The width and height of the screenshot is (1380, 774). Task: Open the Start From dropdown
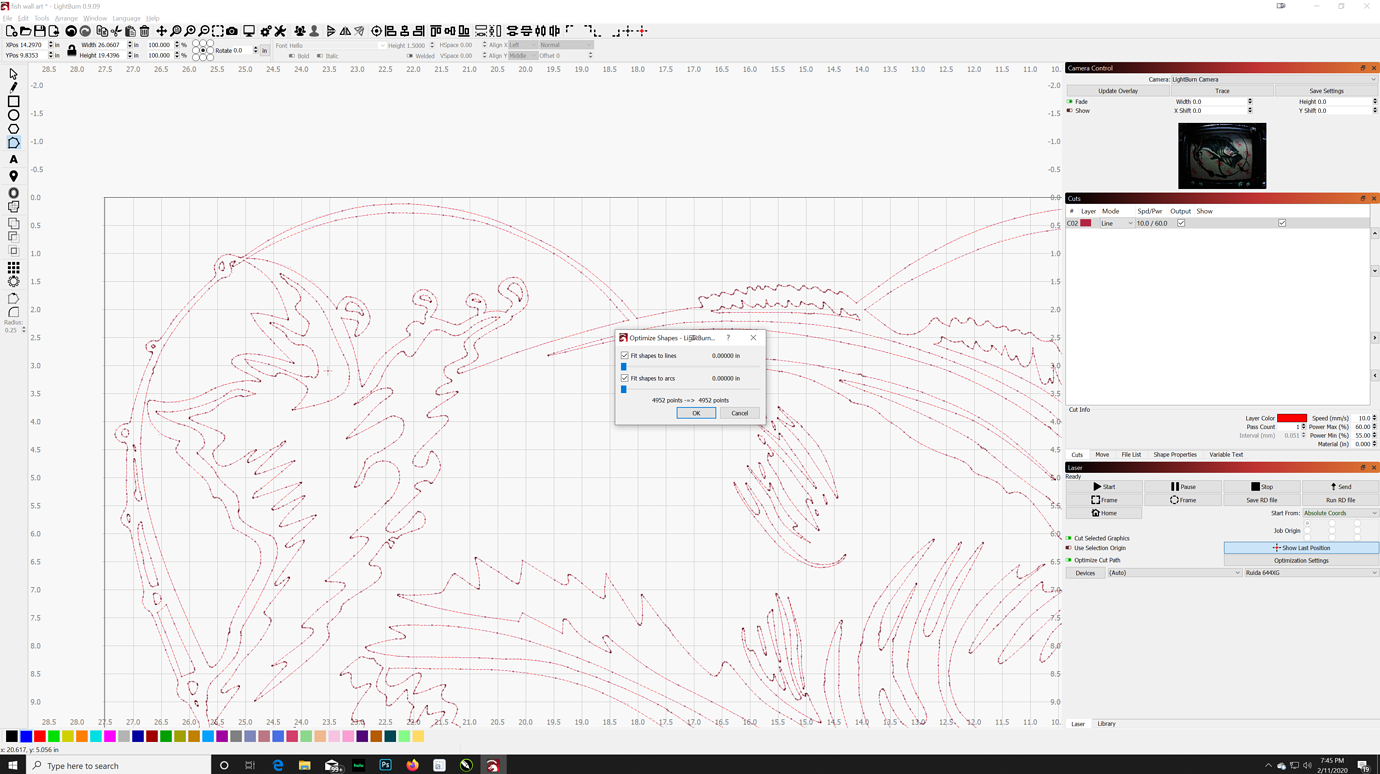(1340, 512)
